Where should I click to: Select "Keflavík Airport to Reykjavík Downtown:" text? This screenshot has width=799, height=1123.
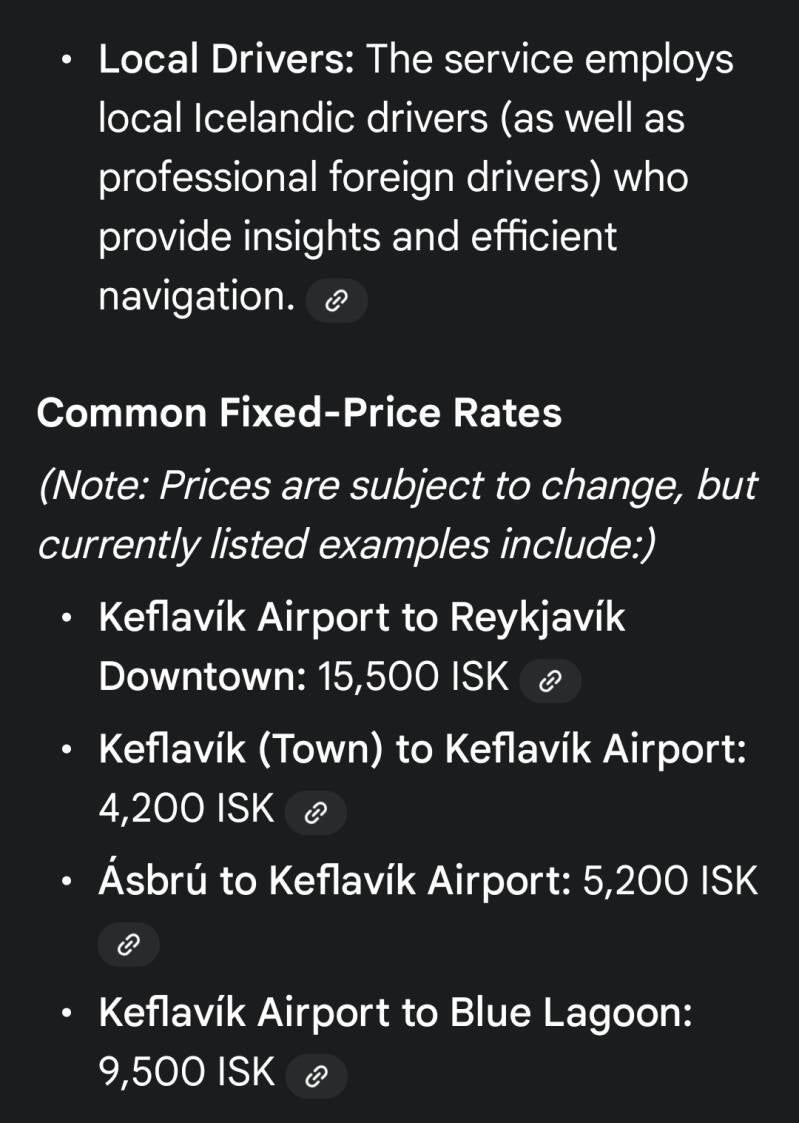click(361, 618)
